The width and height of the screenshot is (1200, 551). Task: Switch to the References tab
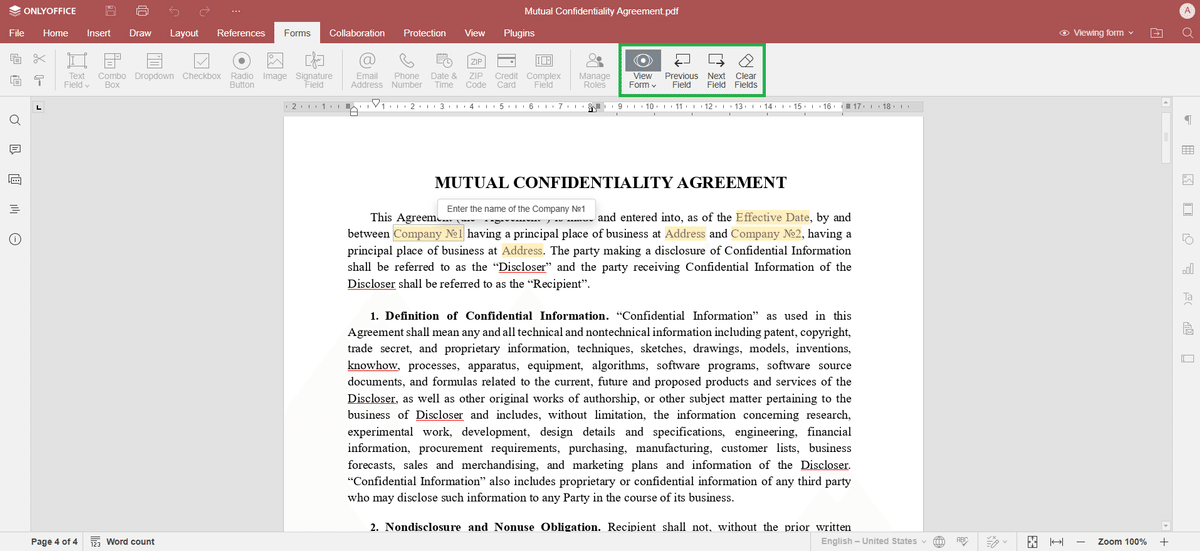241,33
